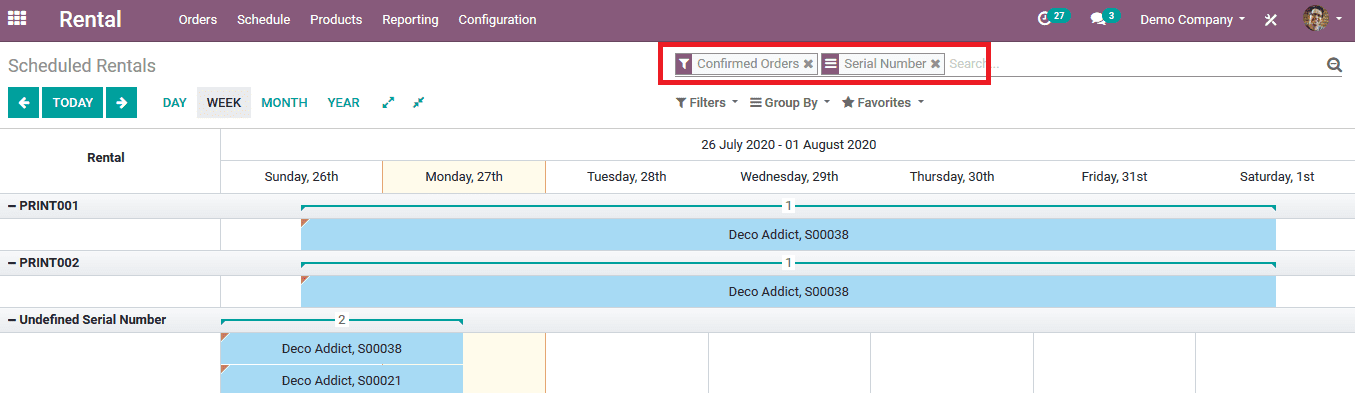Click the Monday, 27th column header
This screenshot has height=393, width=1355.
click(464, 177)
